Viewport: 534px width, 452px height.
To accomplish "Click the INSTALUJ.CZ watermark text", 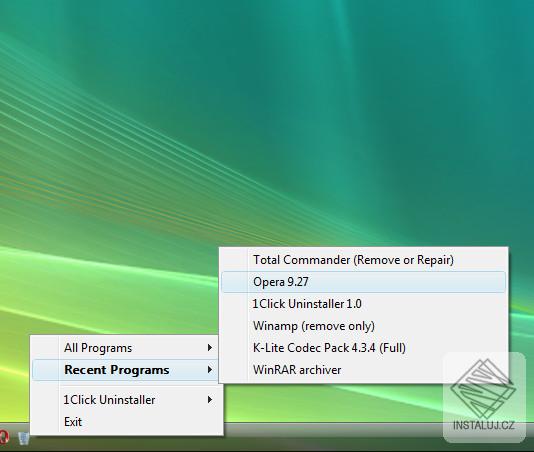I will 484,425.
